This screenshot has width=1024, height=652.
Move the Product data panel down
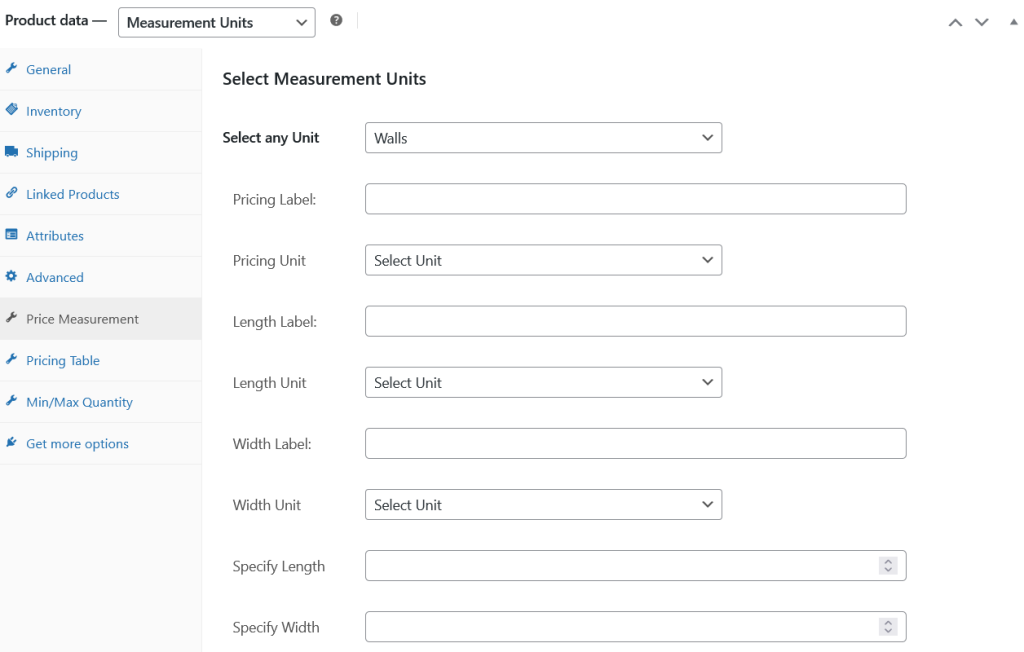[982, 22]
